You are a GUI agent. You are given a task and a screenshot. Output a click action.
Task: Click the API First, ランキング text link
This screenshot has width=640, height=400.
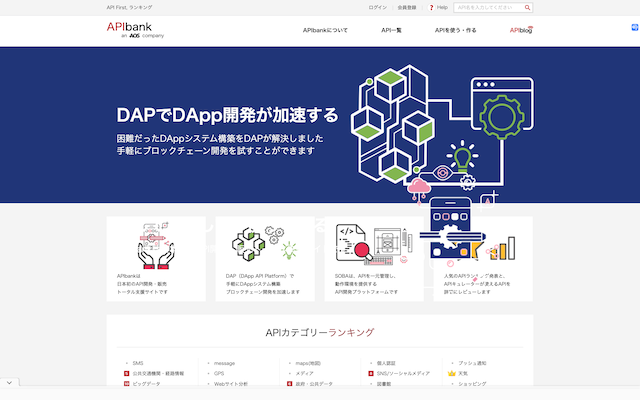pyautogui.click(x=129, y=7)
